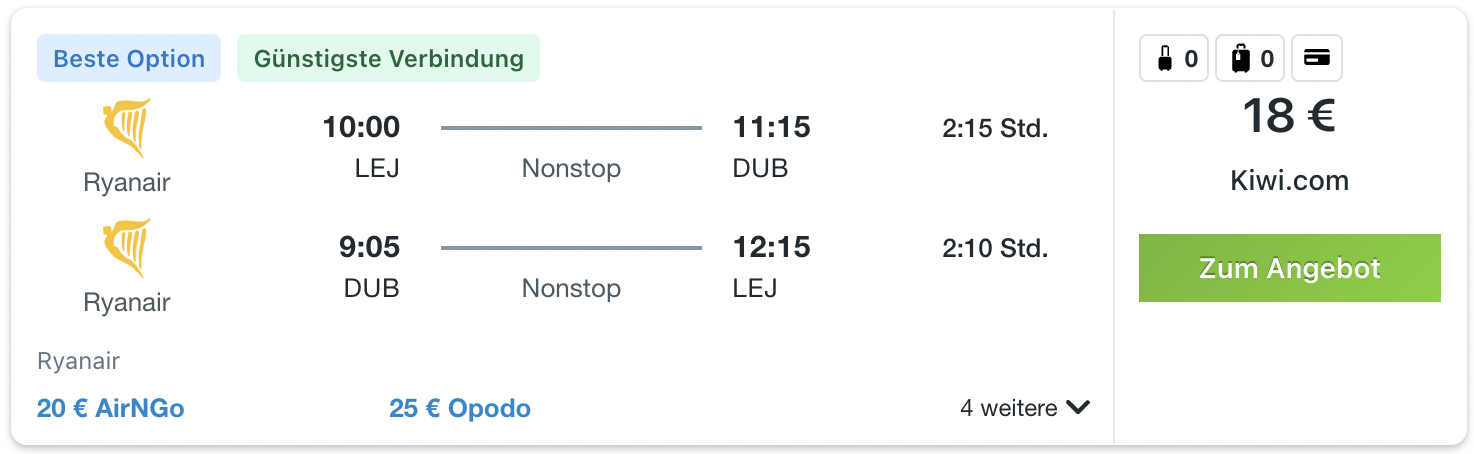This screenshot has height=454, width=1474.
Task: Click the carry-on bag icon badge
Action: (1174, 59)
